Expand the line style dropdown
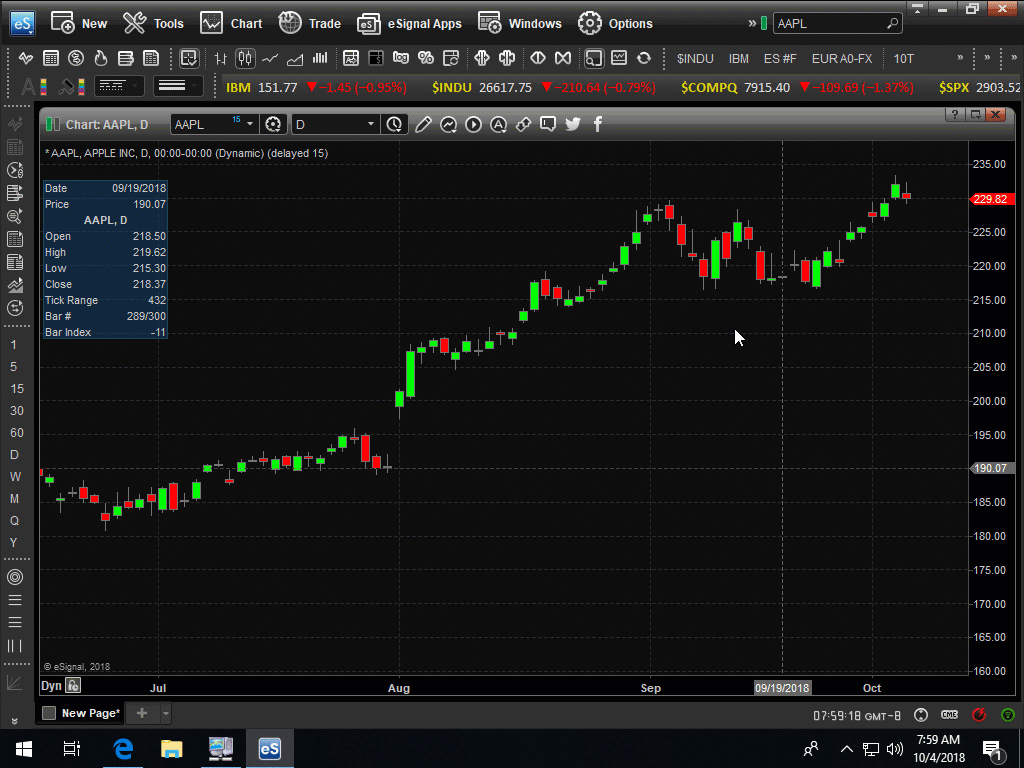The image size is (1024, 768). pyautogui.click(x=120, y=86)
